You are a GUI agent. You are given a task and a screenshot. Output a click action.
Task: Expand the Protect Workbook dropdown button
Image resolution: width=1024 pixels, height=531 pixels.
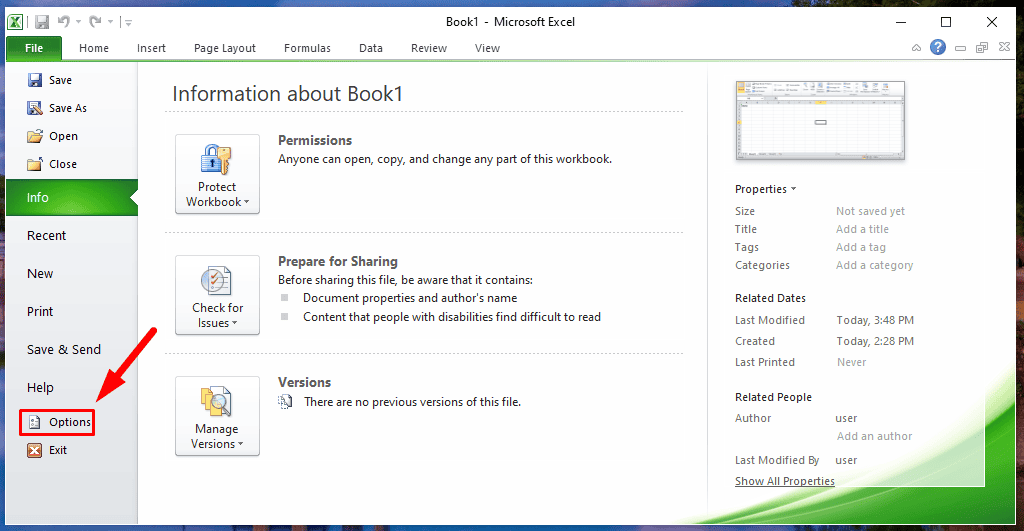[217, 174]
